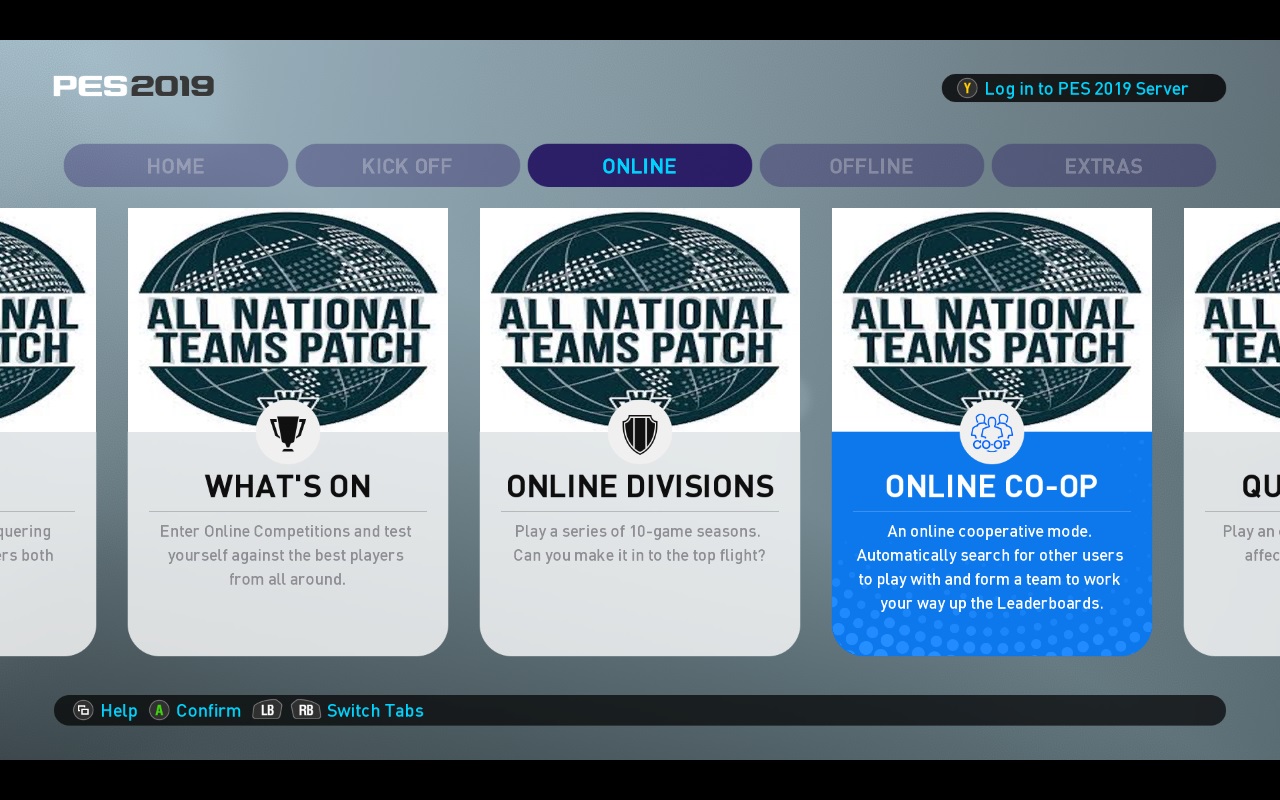Open the WHAT'S ON card title
1280x800 pixels.
288,486
